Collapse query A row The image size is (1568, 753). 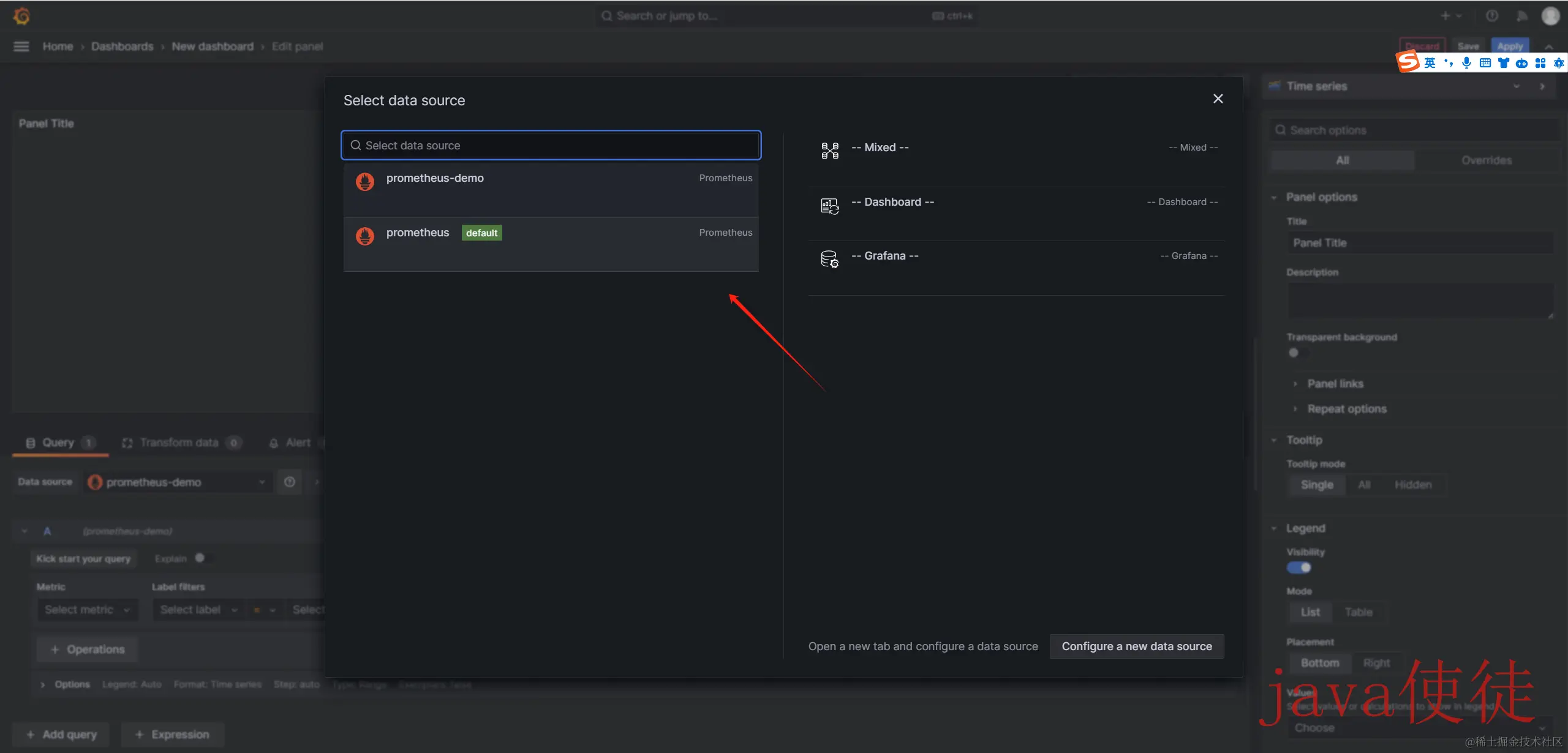24,531
